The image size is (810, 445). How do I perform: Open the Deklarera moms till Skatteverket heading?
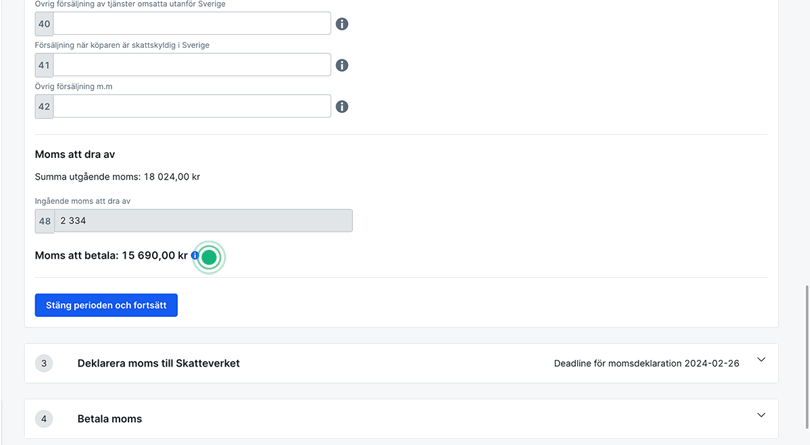(158, 363)
